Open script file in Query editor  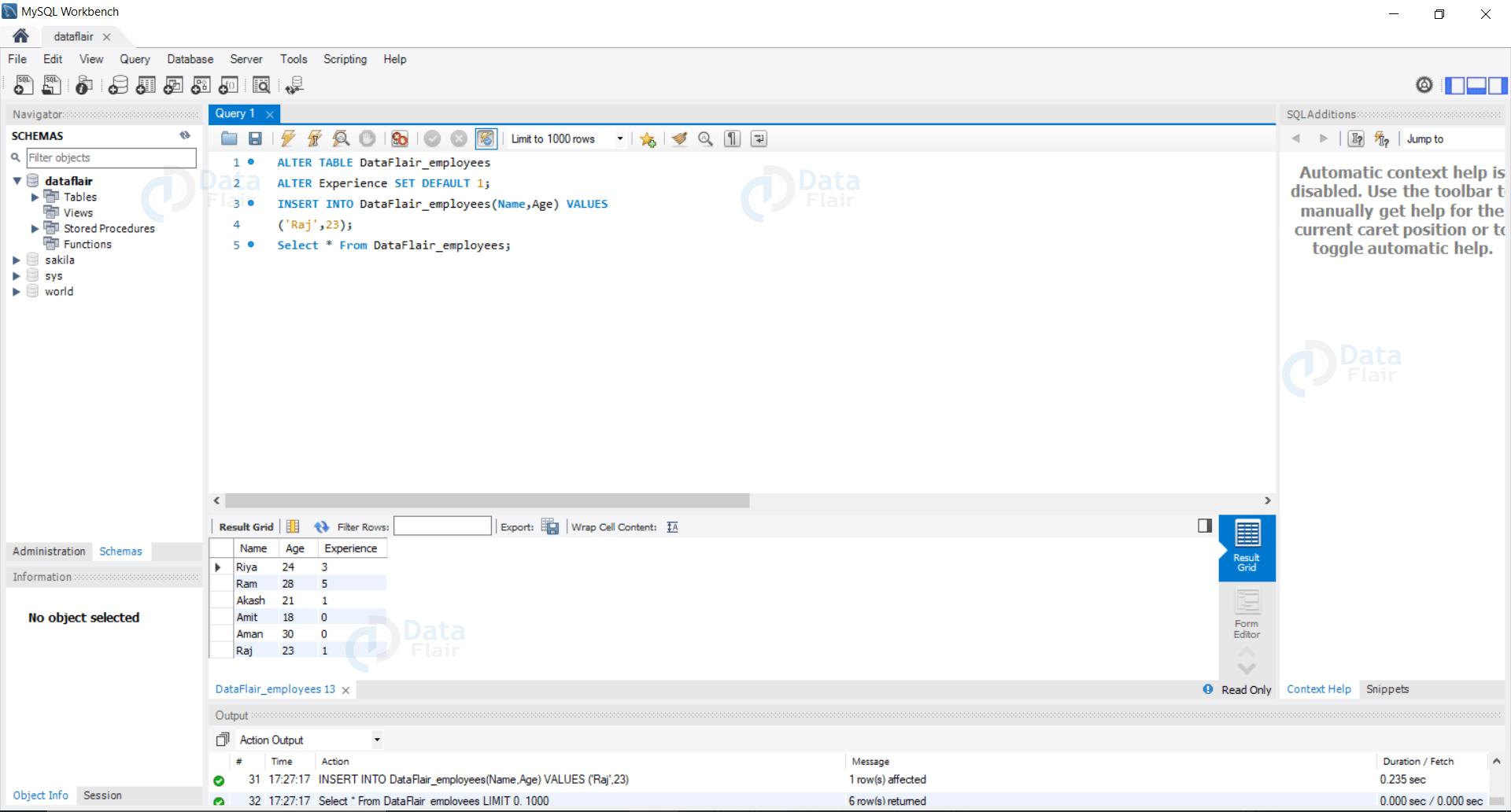229,138
